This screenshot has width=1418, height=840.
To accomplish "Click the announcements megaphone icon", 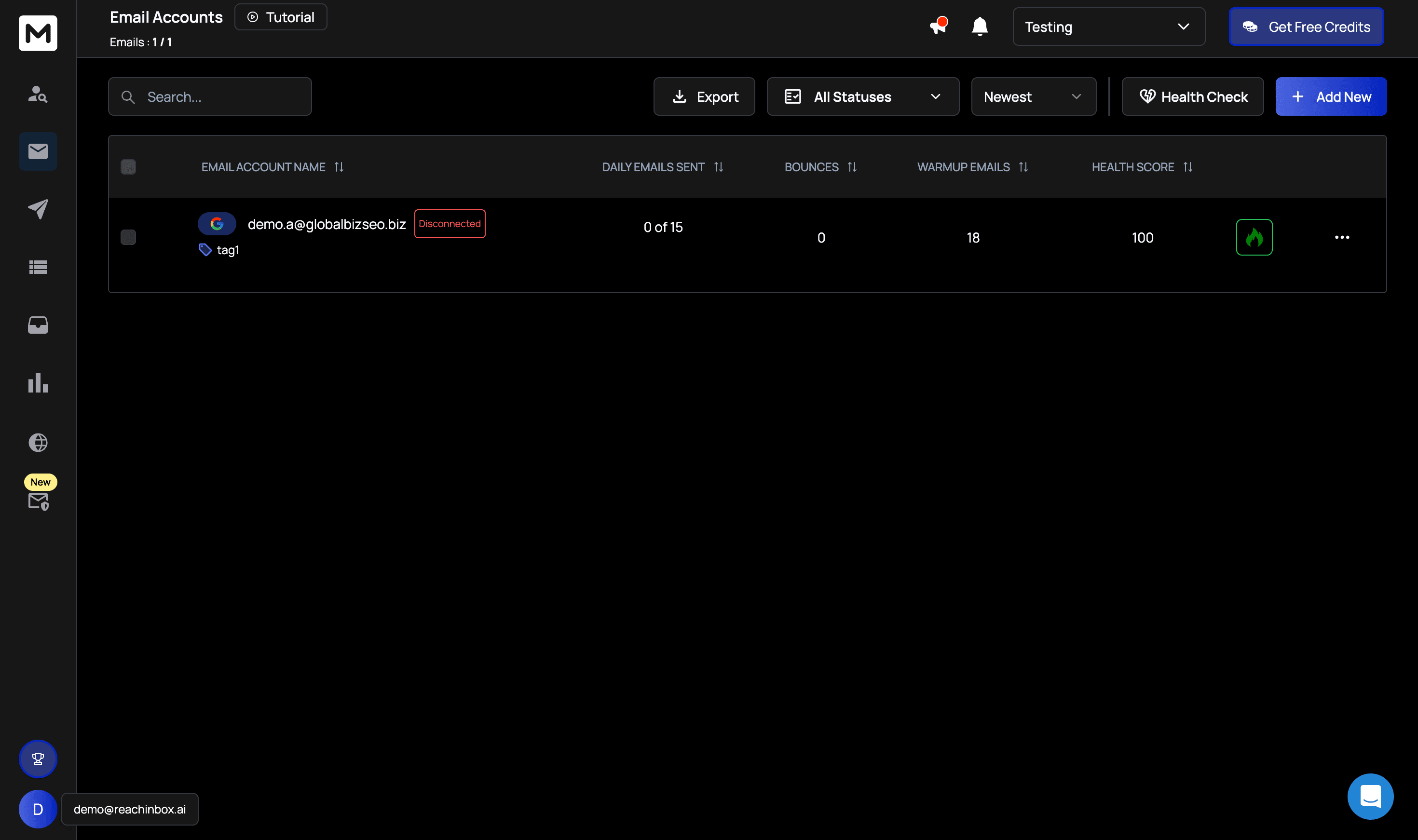I will pyautogui.click(x=938, y=27).
